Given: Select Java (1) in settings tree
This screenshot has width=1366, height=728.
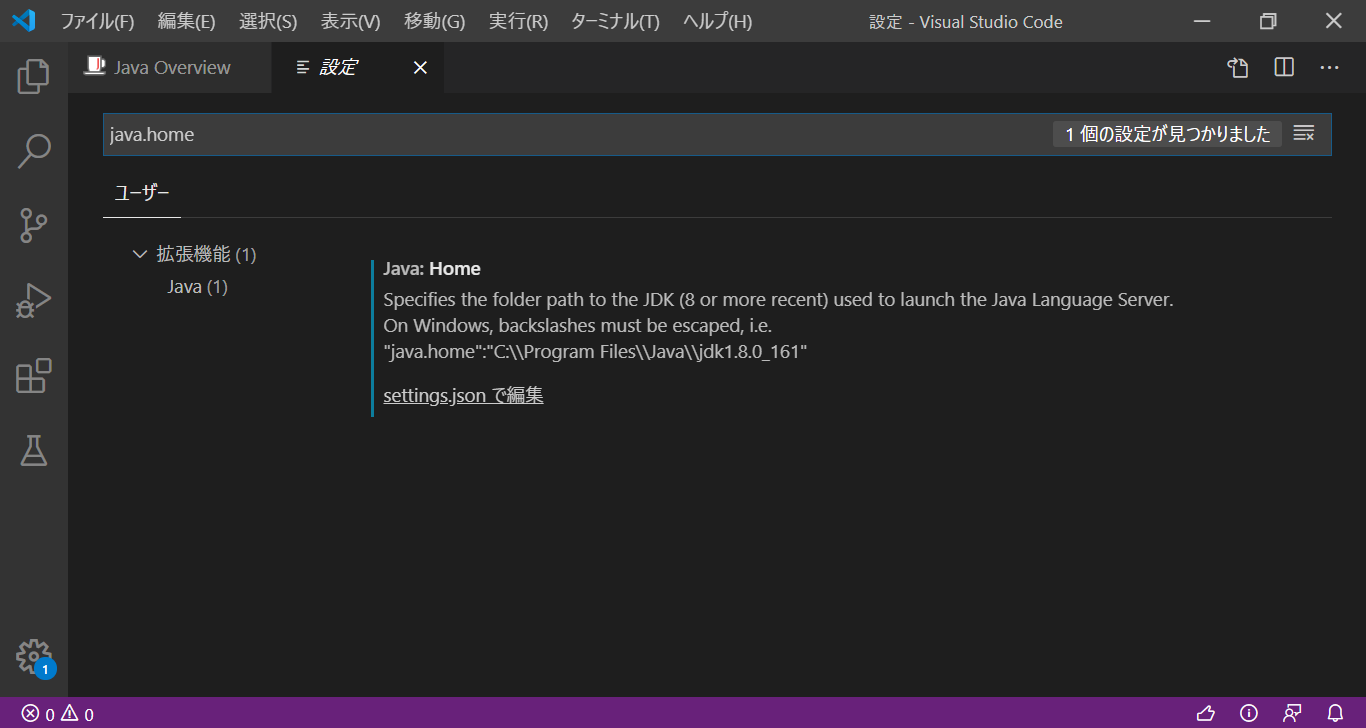Looking at the screenshot, I should pos(198,287).
